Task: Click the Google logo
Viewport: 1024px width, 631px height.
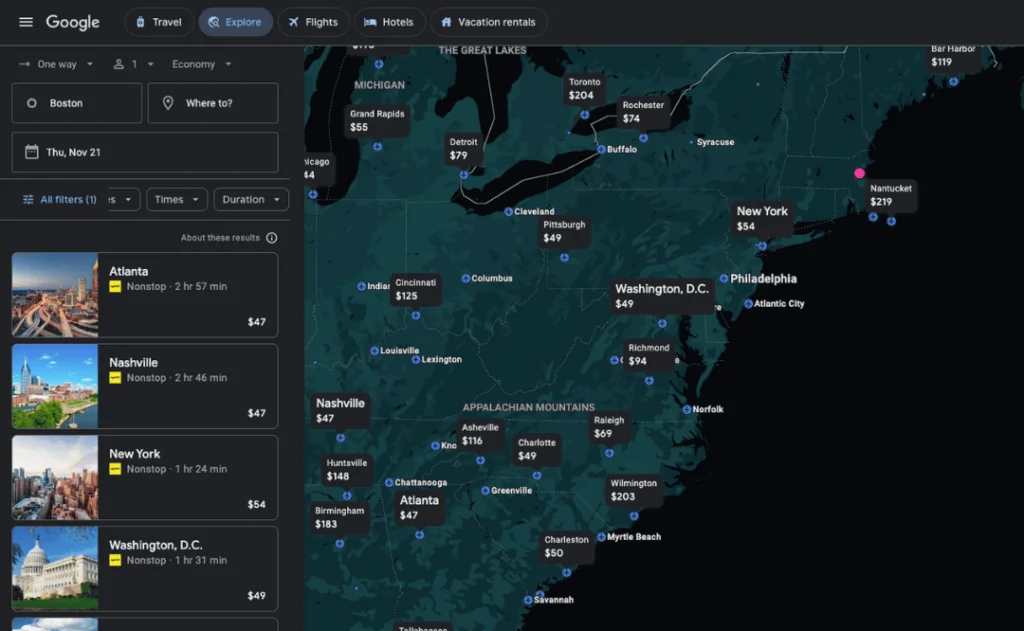Action: tap(72, 22)
